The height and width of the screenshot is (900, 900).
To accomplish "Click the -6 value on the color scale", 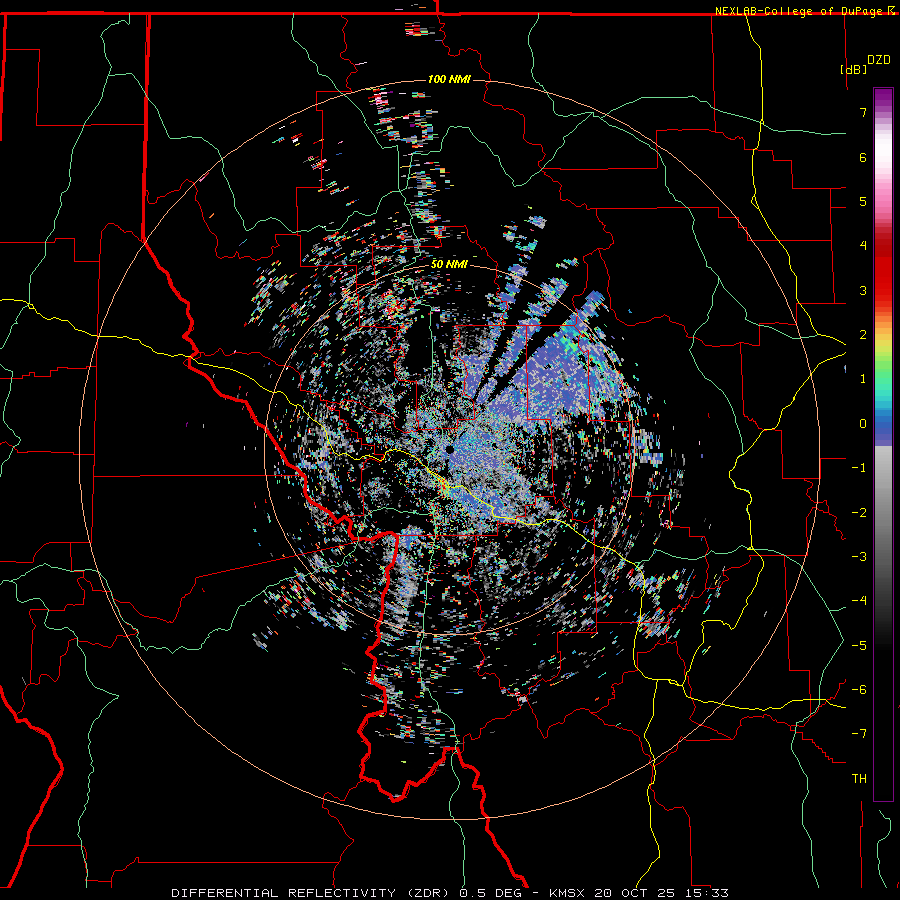I will 859,690.
